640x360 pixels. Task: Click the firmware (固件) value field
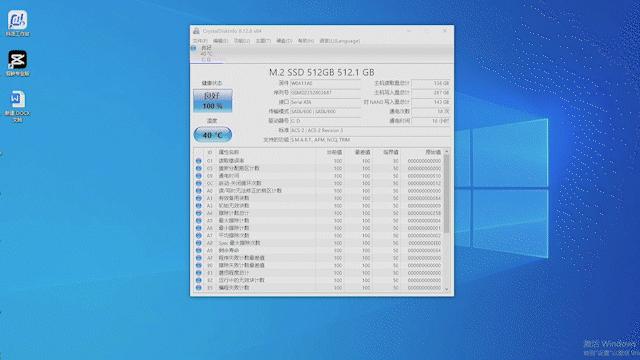325,83
